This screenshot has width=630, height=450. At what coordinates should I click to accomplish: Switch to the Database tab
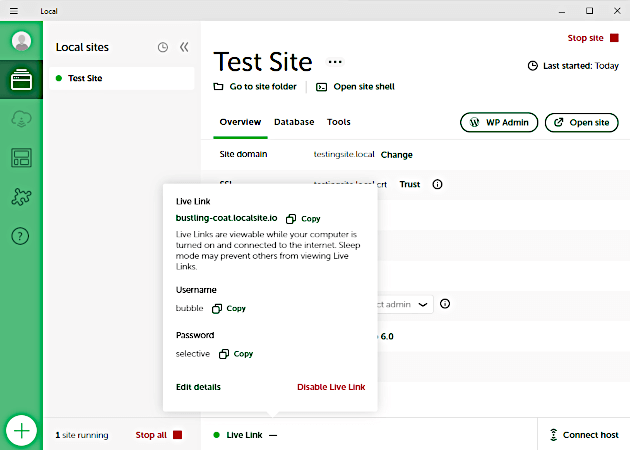(x=294, y=122)
